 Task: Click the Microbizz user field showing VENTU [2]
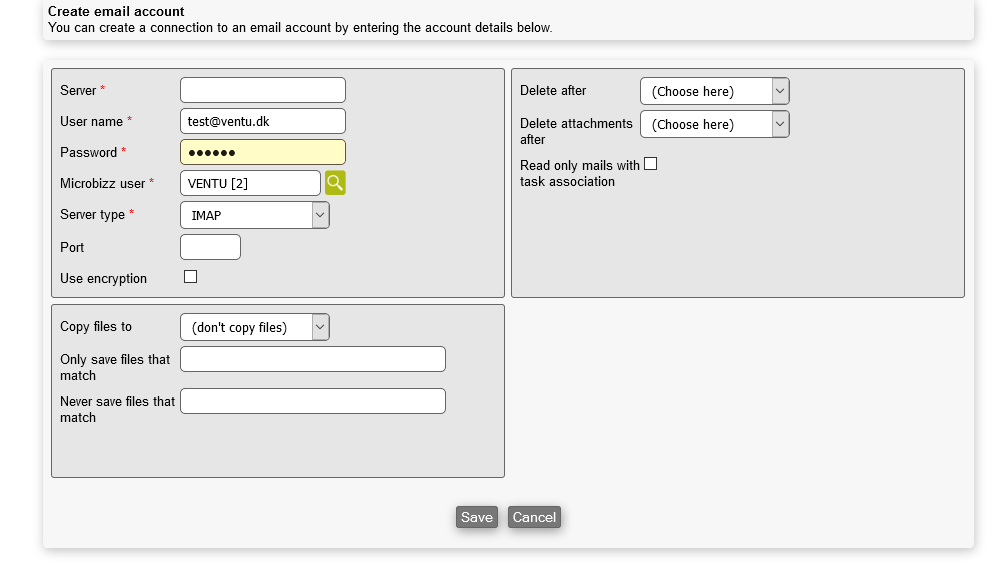point(250,183)
